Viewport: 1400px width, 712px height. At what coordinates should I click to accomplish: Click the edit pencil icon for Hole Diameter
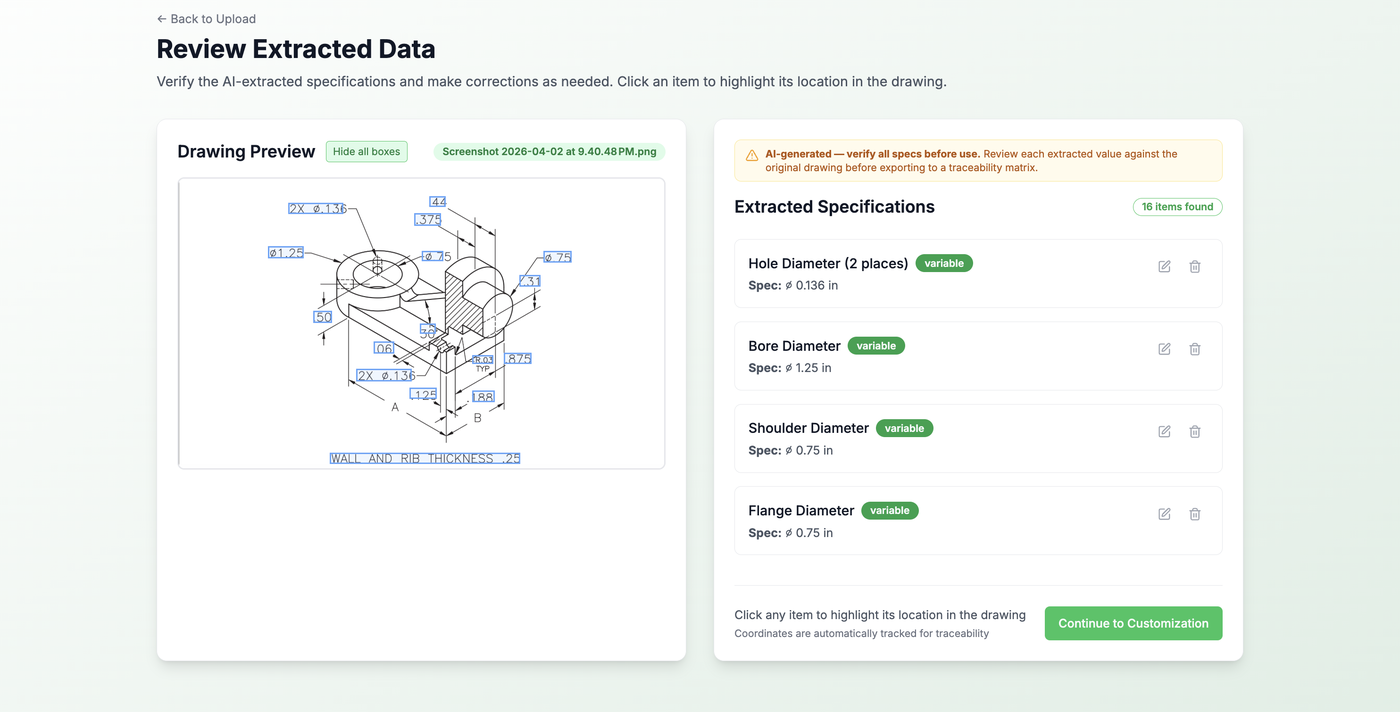(1164, 266)
